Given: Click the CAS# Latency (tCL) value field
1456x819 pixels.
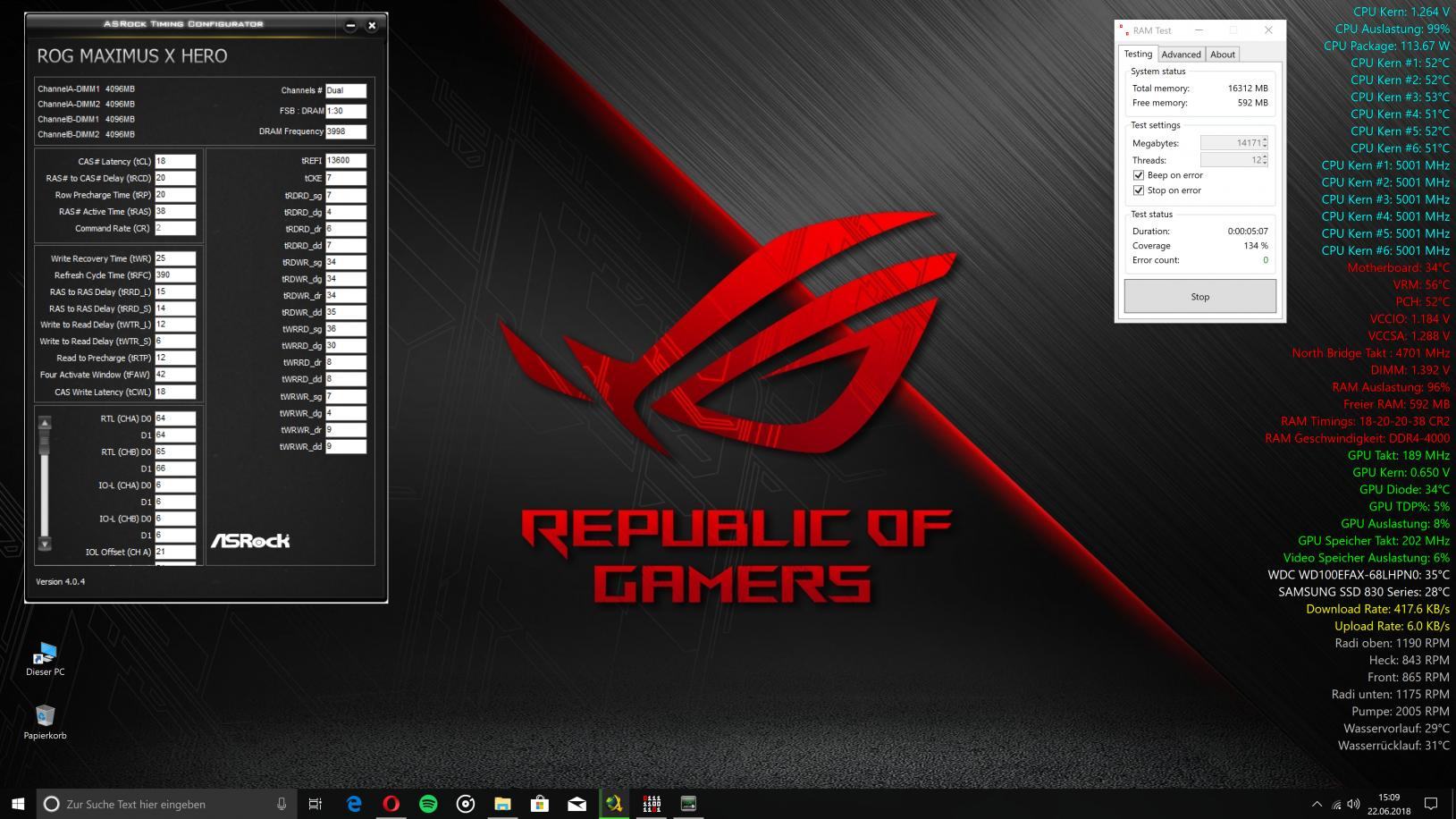Looking at the screenshot, I should (175, 162).
